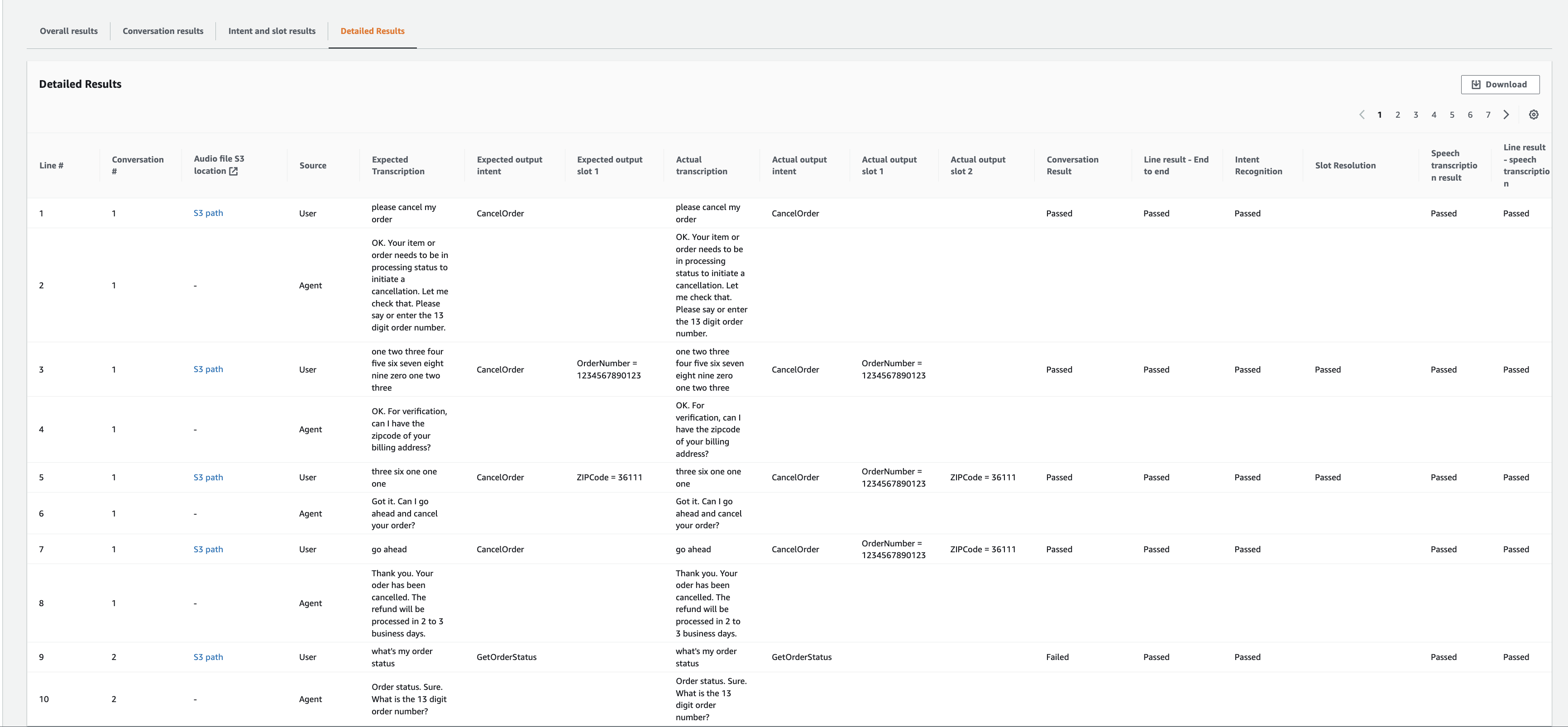Open S3 path link for line 1
Screen dimensions: 1568x727
[208, 213]
